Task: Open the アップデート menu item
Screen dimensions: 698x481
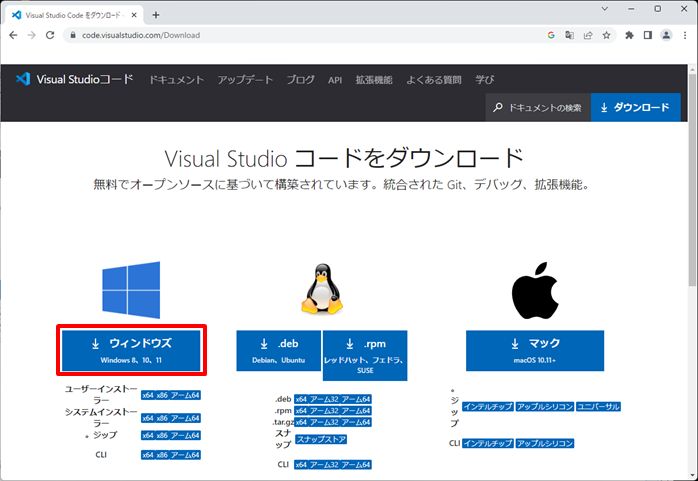Action: [245, 80]
